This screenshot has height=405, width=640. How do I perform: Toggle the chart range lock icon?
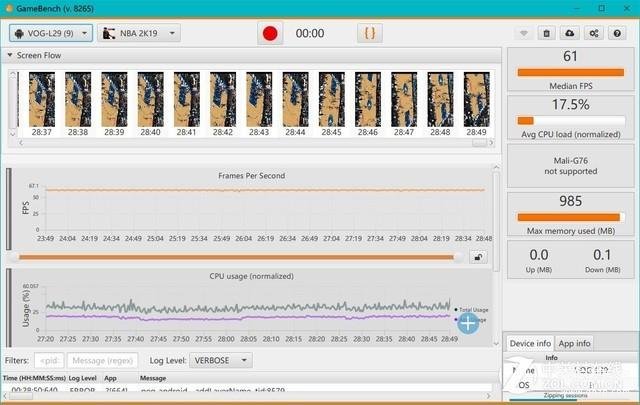coord(478,257)
